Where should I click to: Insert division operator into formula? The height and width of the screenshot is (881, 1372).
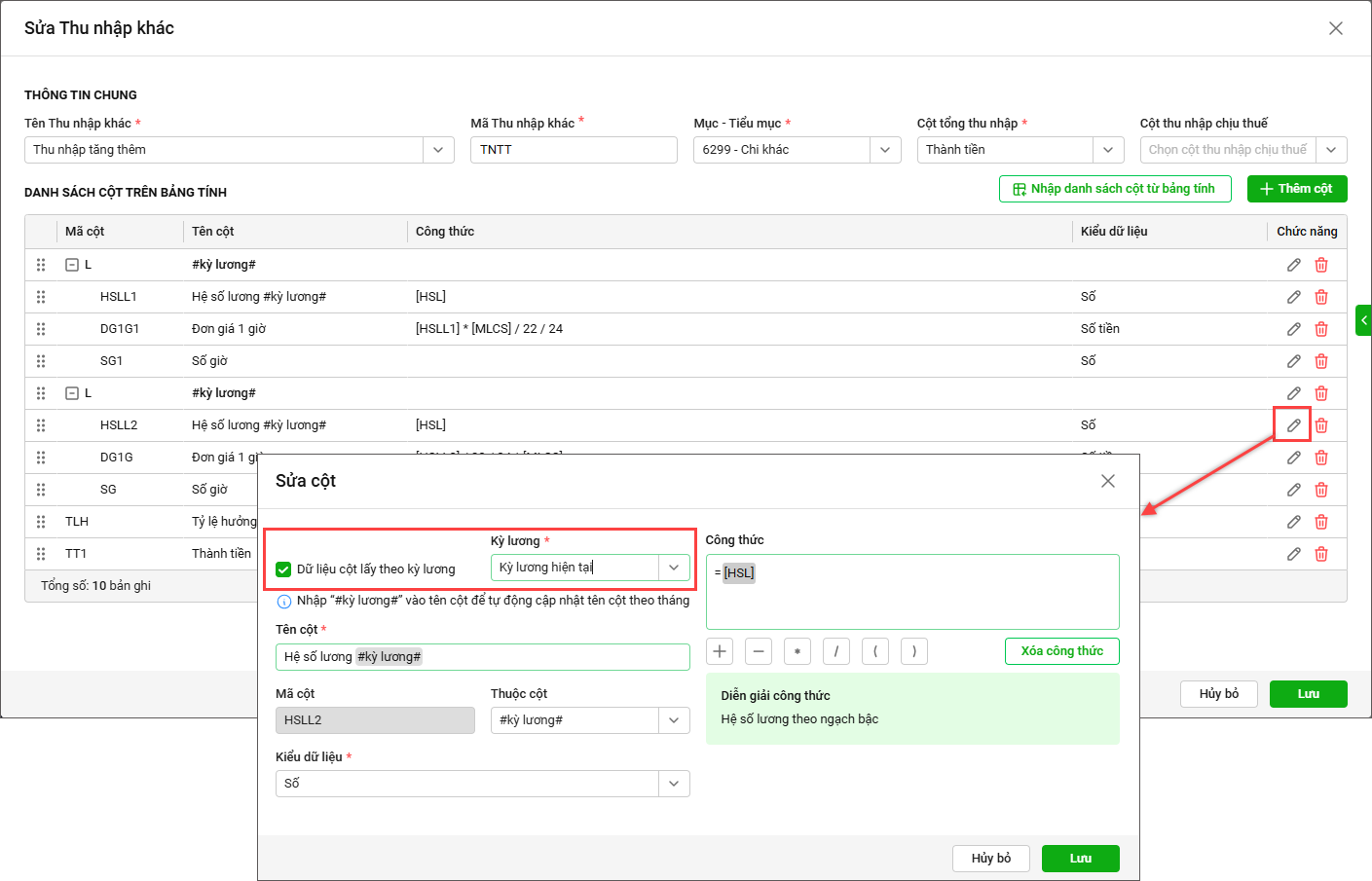pyautogui.click(x=835, y=651)
